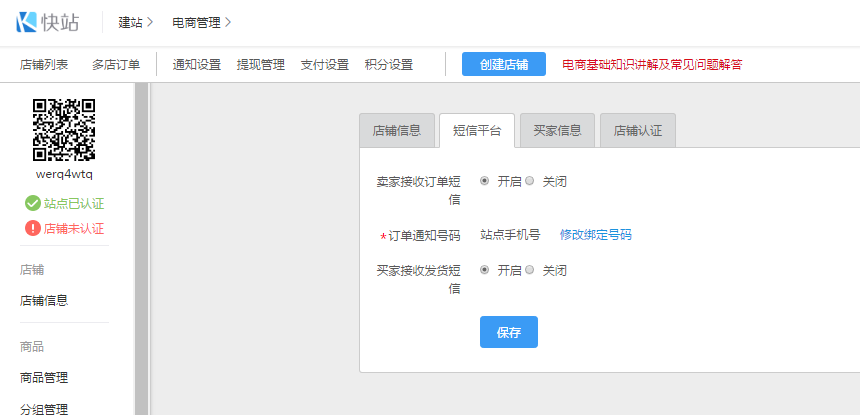This screenshot has width=860, height=415.
Task: Open the 修改绑定号码 link
Action: [x=595, y=235]
